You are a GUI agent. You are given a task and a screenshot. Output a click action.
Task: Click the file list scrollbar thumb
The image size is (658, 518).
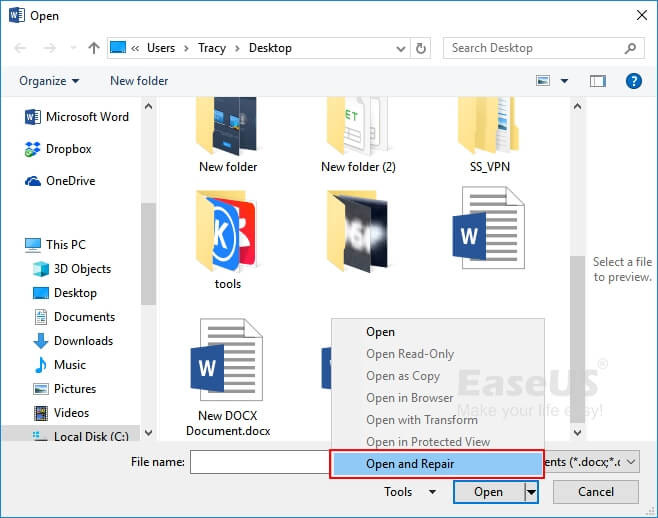click(577, 339)
